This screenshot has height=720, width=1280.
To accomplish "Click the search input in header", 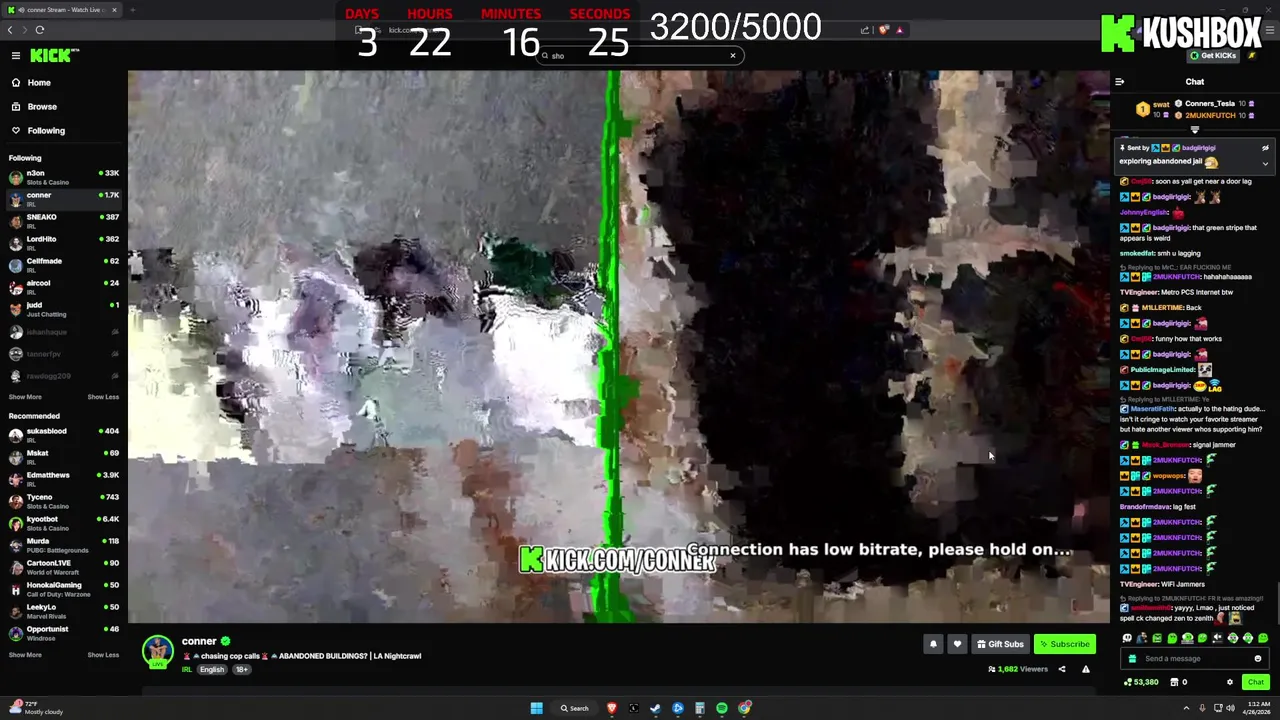I will pyautogui.click(x=640, y=55).
